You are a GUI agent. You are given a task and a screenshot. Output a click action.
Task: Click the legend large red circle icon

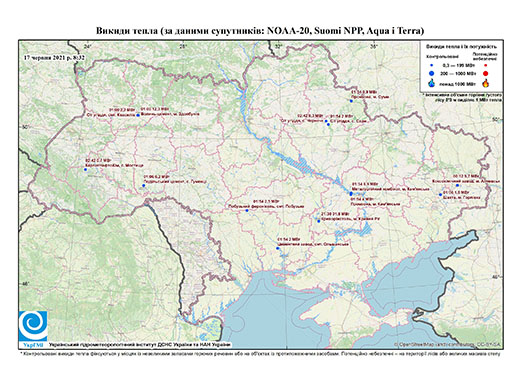coord(485,73)
